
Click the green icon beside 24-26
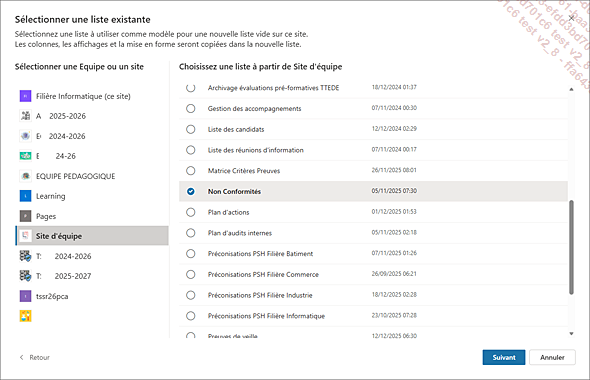(25, 156)
